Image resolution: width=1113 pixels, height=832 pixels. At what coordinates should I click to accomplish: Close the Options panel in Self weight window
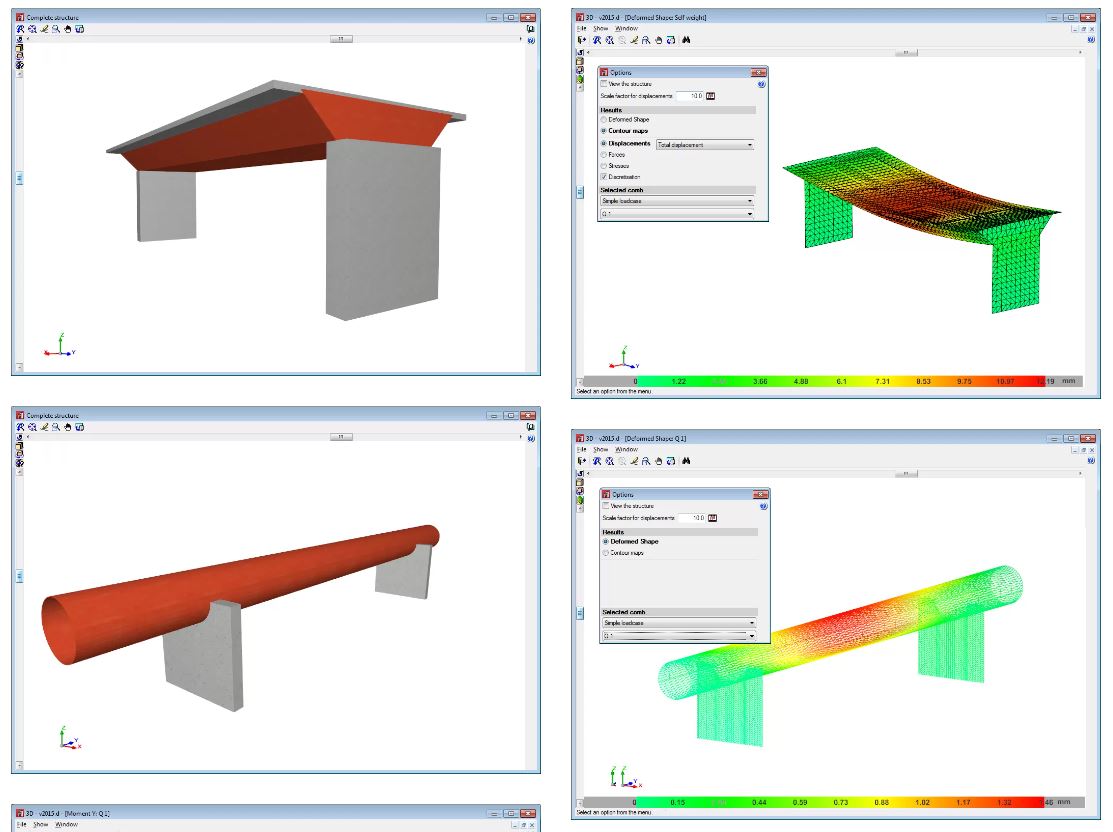[x=759, y=73]
